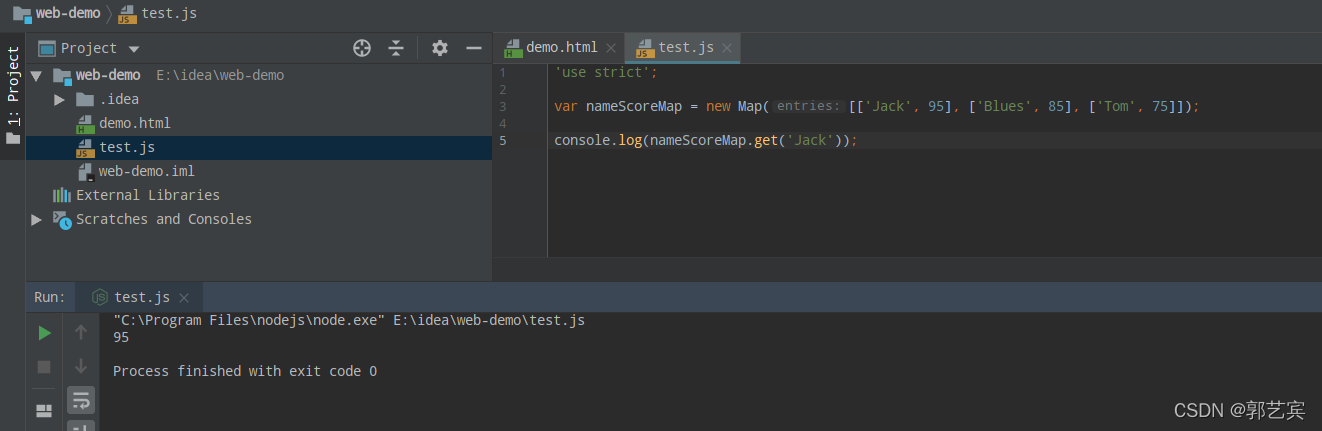
Task: Select demo.html in project tree
Action: click(x=135, y=123)
